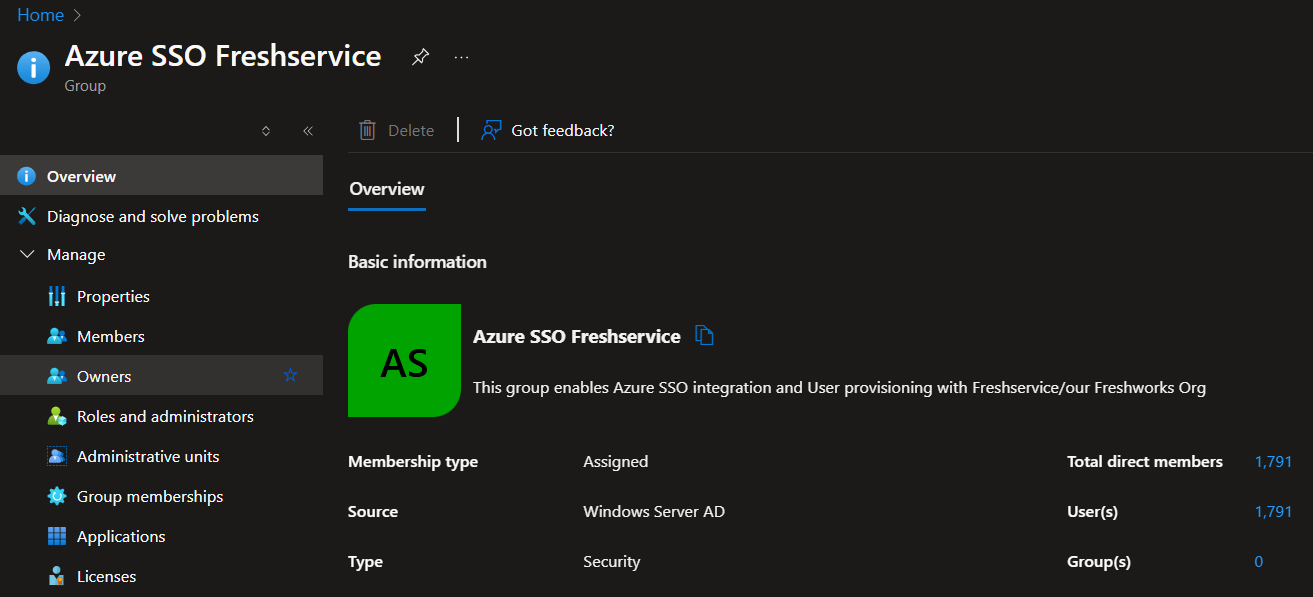Select the Overview tab
1313x597 pixels.
387,189
